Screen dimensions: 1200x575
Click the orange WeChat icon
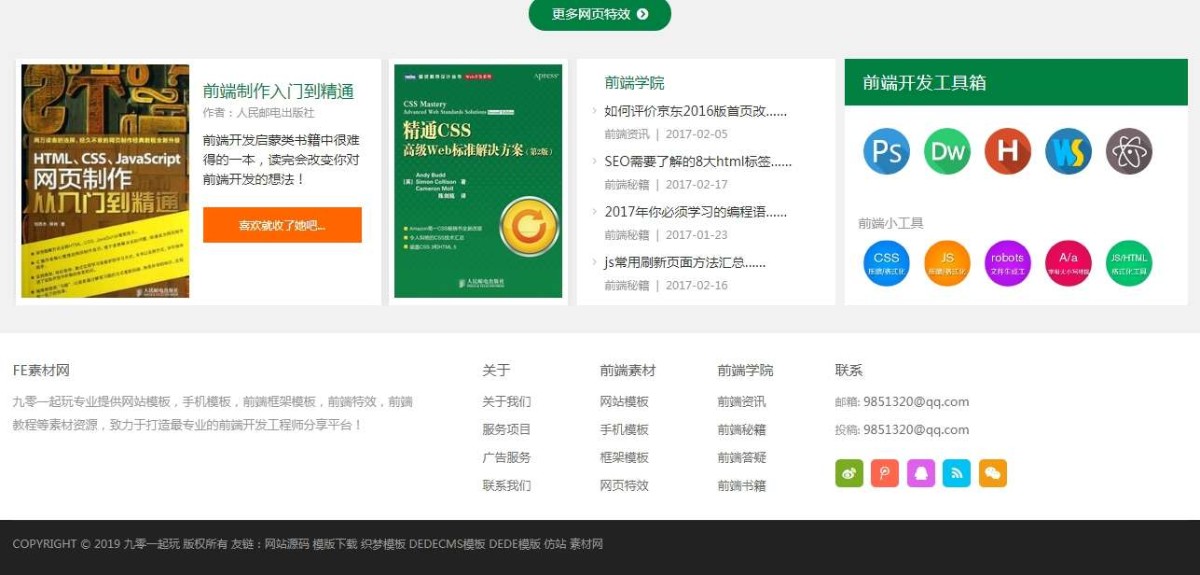point(992,473)
